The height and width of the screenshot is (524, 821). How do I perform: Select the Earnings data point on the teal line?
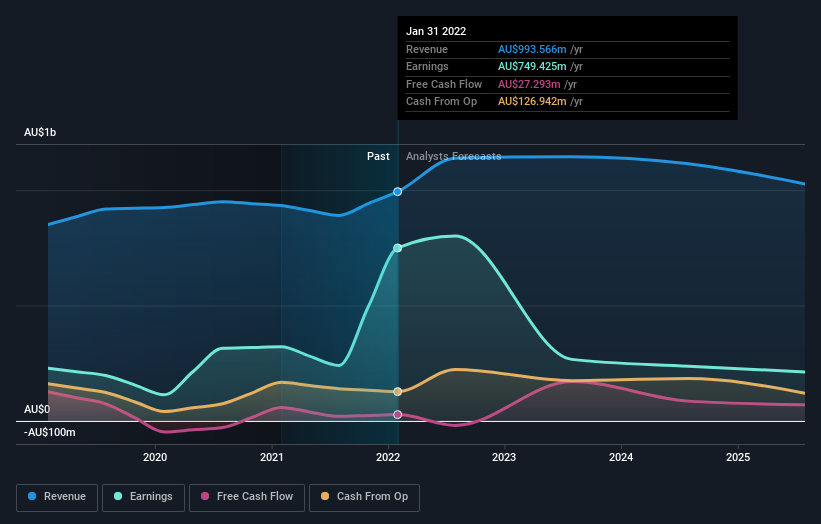point(398,248)
